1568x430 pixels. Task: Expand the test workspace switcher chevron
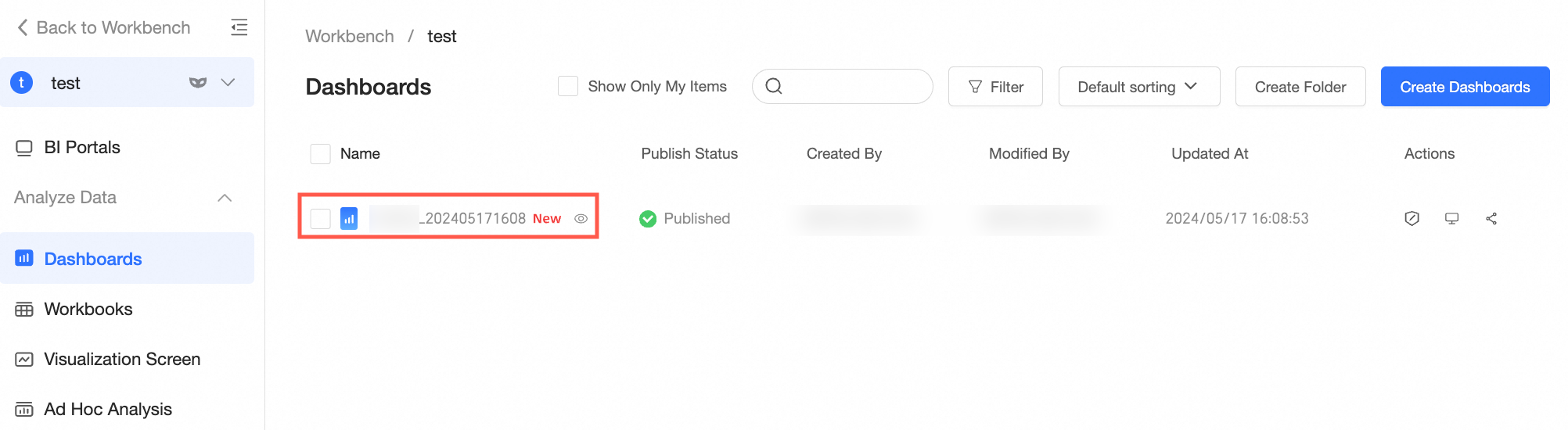[x=228, y=83]
